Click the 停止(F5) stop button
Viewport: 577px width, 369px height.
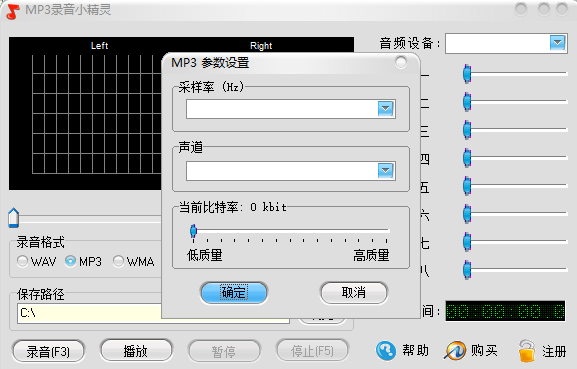(312, 351)
